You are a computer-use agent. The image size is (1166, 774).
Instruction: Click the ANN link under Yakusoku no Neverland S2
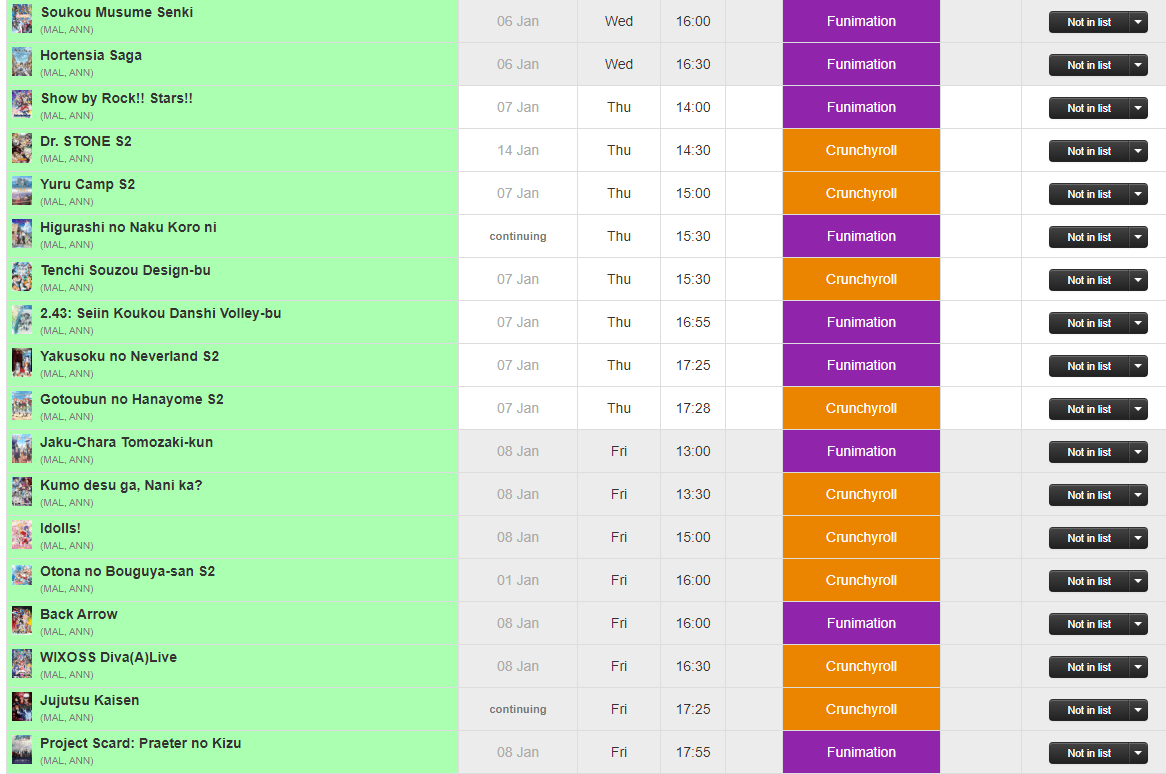pos(80,374)
